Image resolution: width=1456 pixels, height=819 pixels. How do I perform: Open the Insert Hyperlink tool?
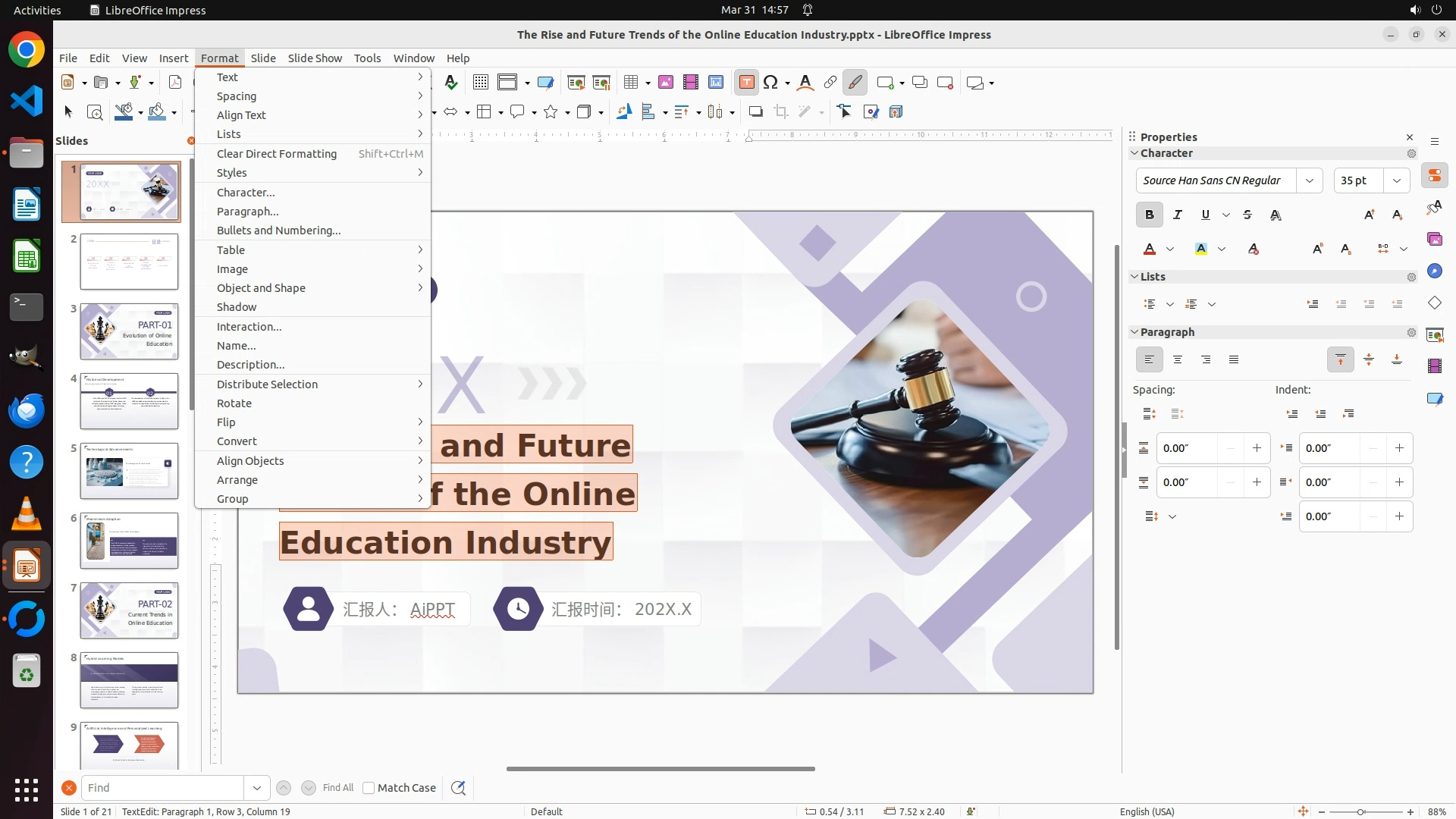(830, 83)
